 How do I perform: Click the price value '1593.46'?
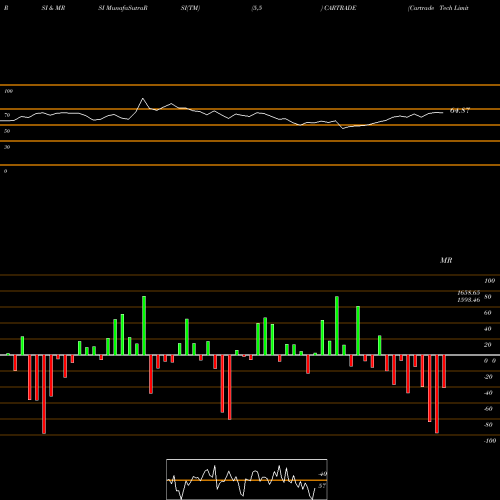pyautogui.click(x=468, y=300)
